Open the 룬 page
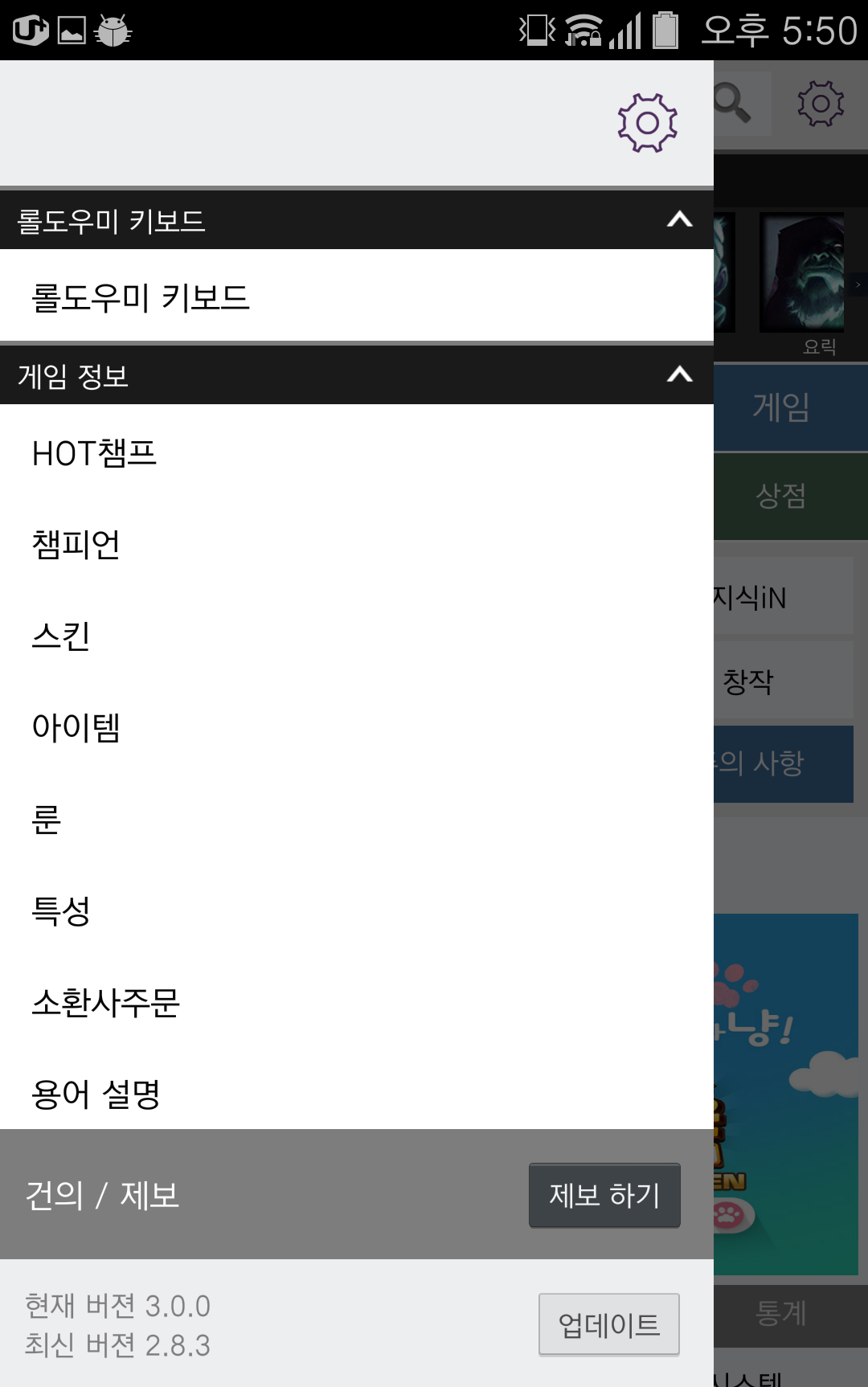868x1387 pixels. click(357, 819)
